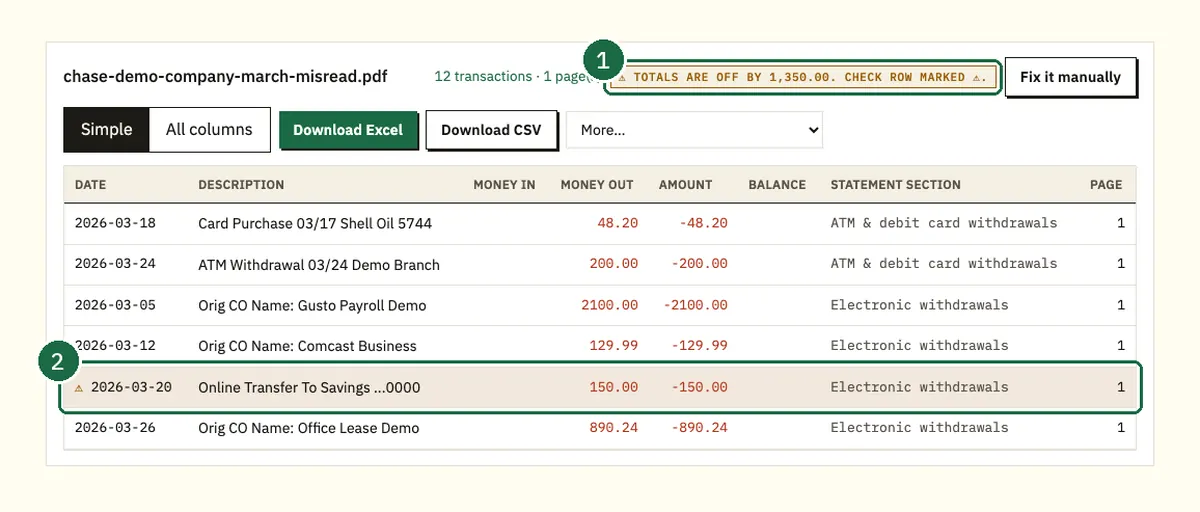
Task: Click Electronic withdrawals in Comcast Business row
Action: 920,346
